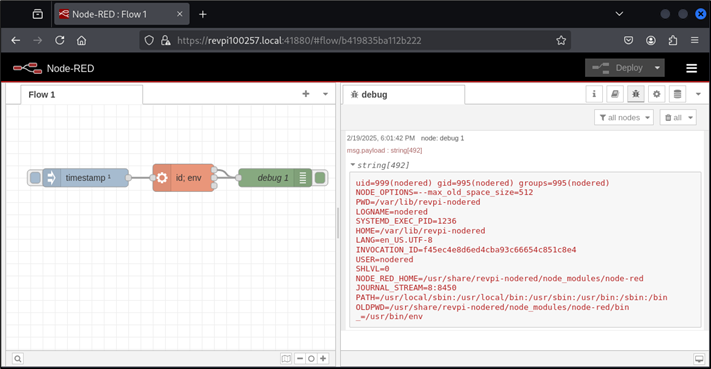Open the list all tabs chevron
711x369 pixels.
click(619, 14)
